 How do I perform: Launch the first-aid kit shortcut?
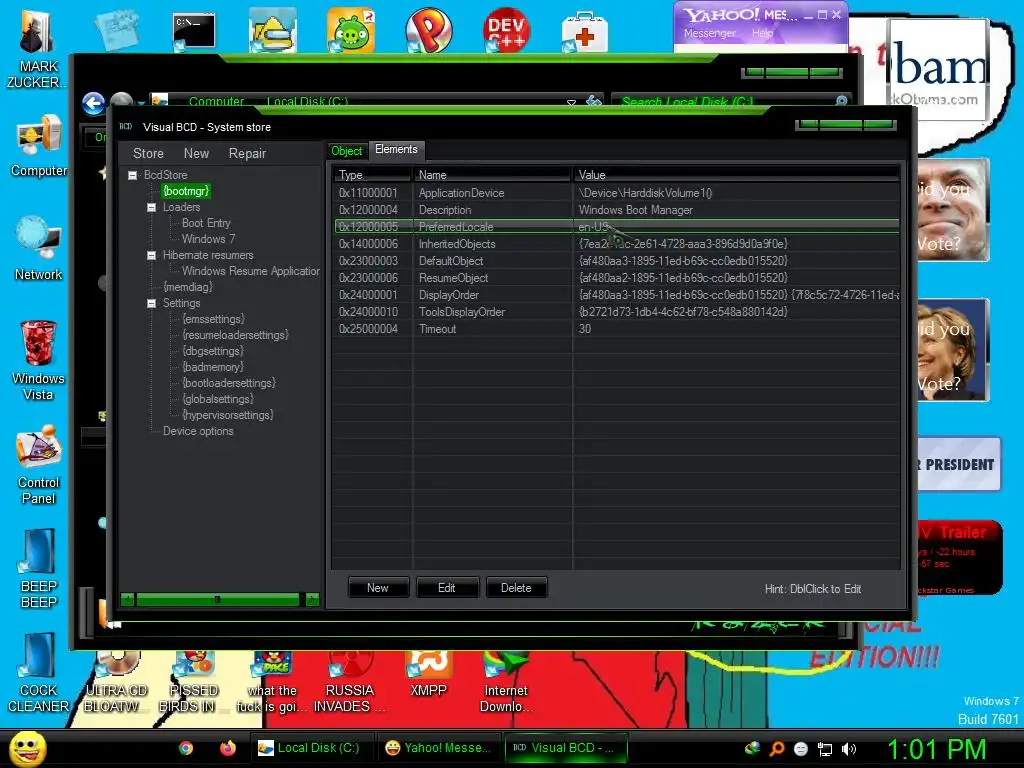[584, 31]
